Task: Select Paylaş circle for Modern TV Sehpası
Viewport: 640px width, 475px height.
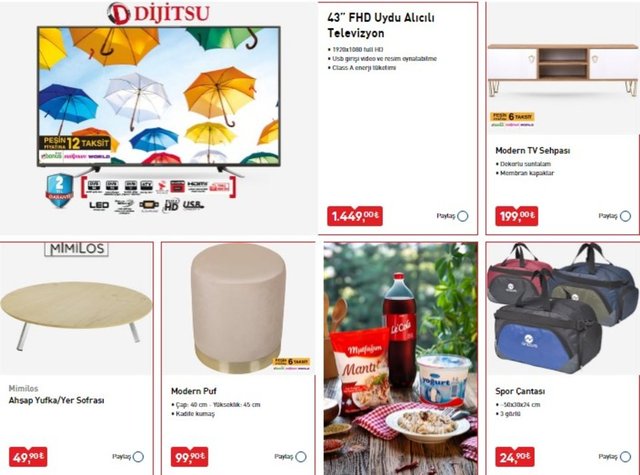Action: [x=625, y=216]
